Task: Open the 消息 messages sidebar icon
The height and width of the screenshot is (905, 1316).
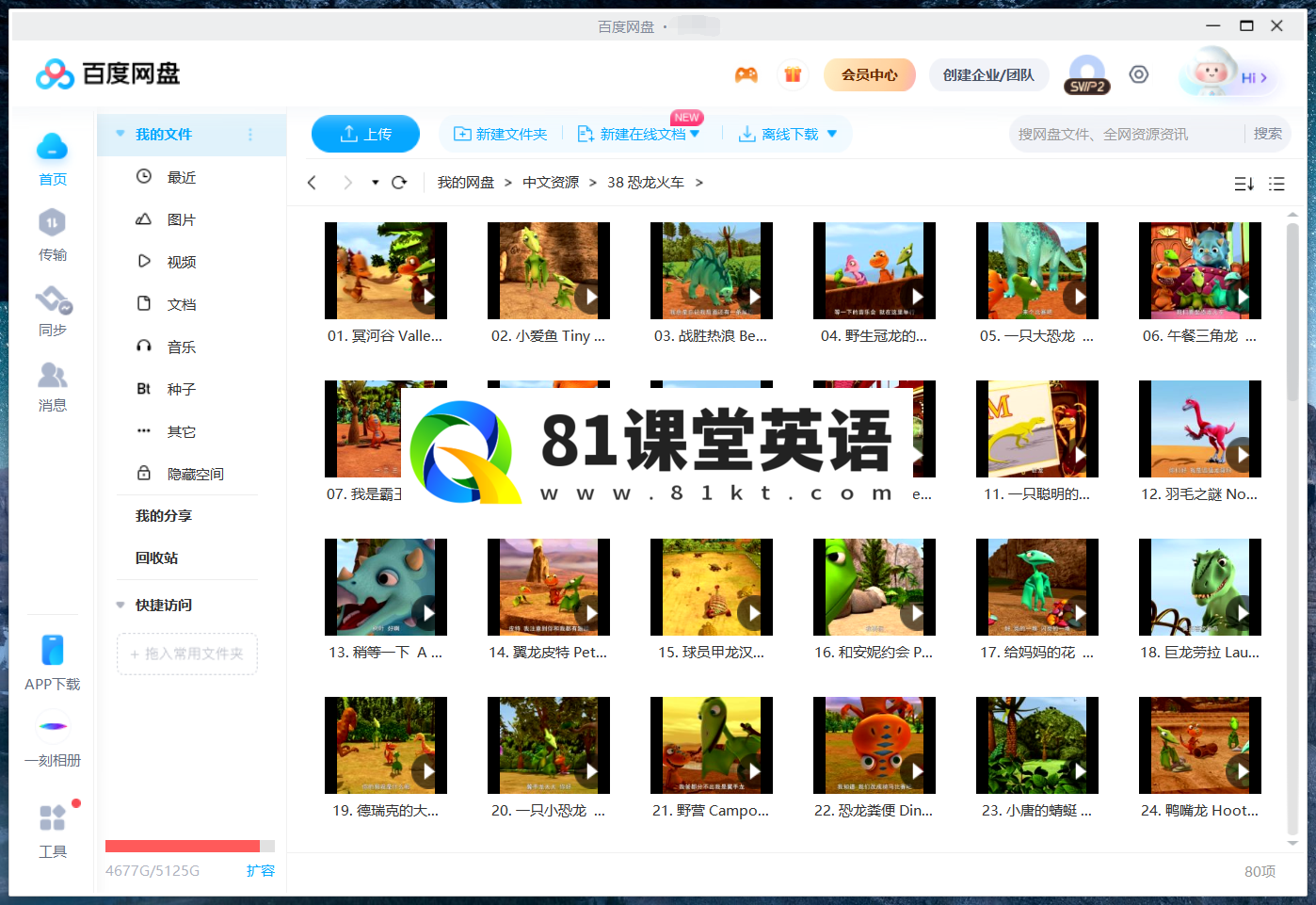Action: [52, 376]
